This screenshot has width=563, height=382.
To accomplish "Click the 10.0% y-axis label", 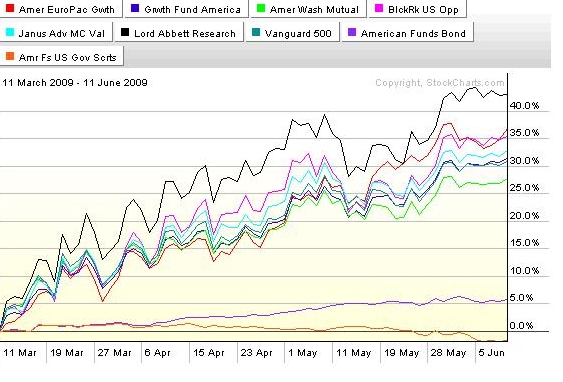I will pyautogui.click(x=525, y=270).
